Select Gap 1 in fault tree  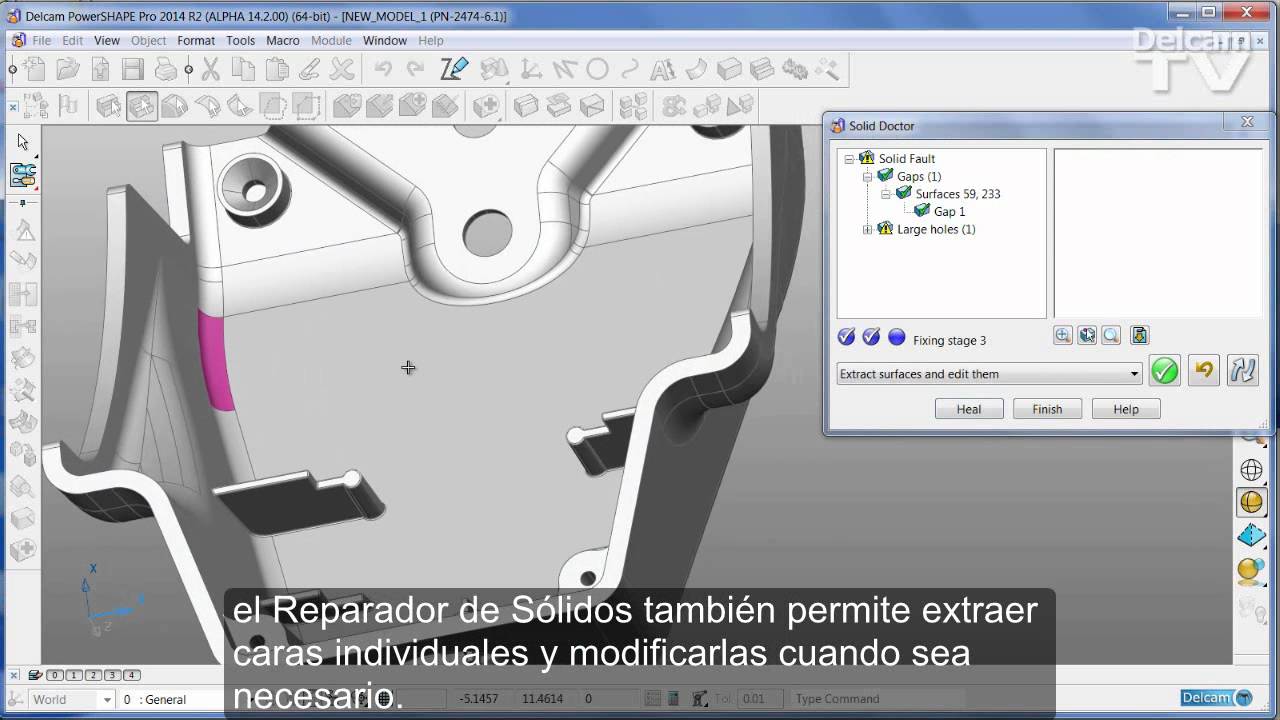tap(949, 212)
